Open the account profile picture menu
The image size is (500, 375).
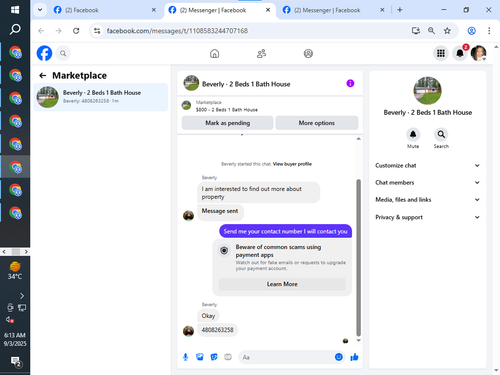(479, 53)
